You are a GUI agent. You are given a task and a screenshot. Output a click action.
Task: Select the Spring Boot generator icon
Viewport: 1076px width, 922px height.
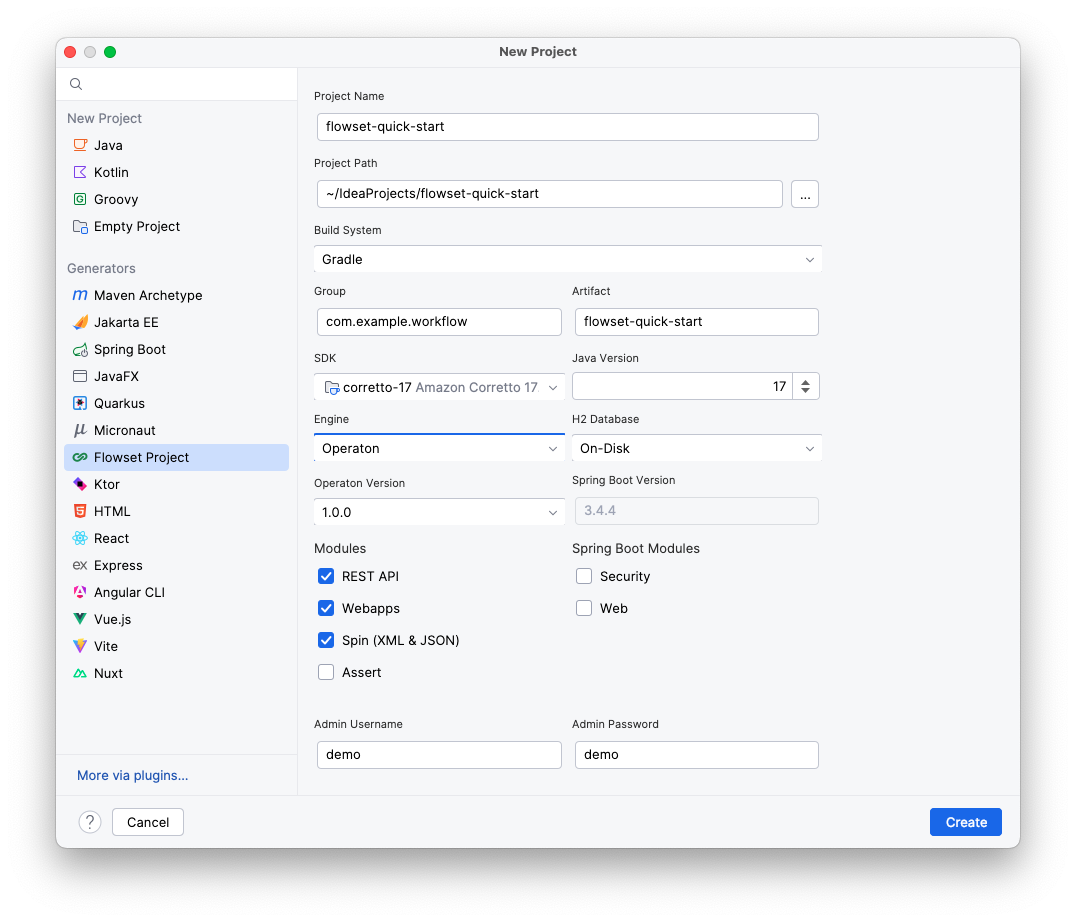click(81, 349)
